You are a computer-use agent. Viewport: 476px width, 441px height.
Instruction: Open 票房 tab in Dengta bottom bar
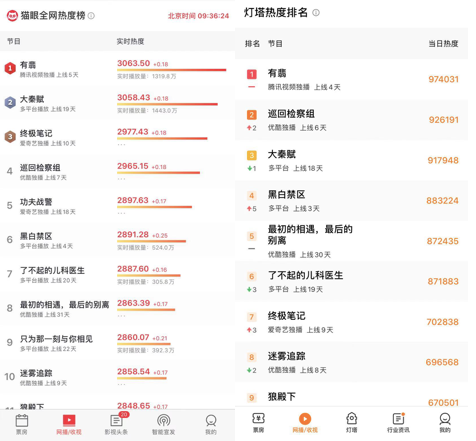258,423
